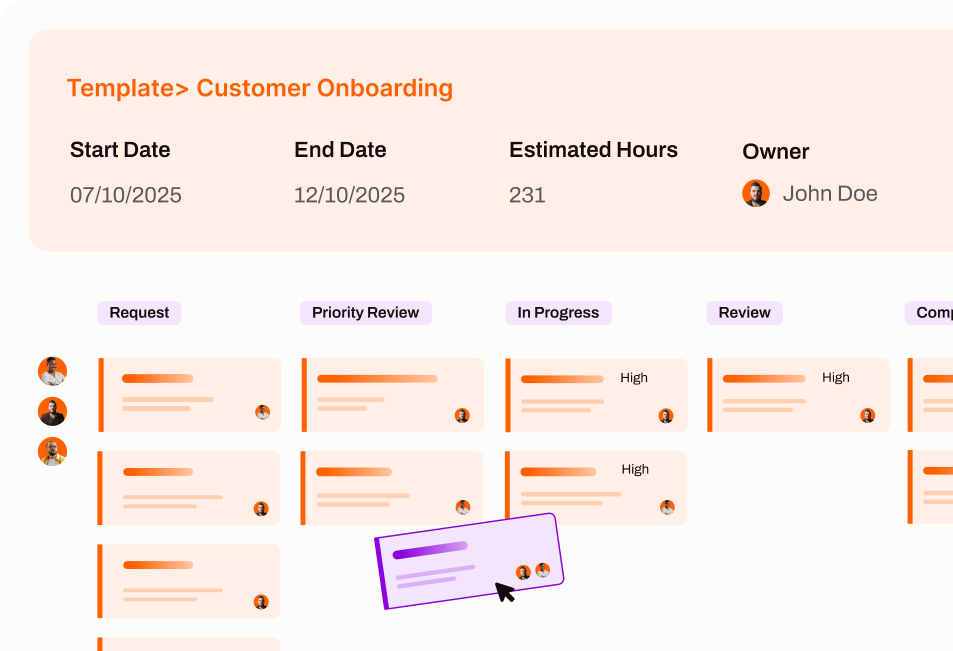The height and width of the screenshot is (651, 953).
Task: Click assignee avatar on first Request card
Action: tap(262, 412)
